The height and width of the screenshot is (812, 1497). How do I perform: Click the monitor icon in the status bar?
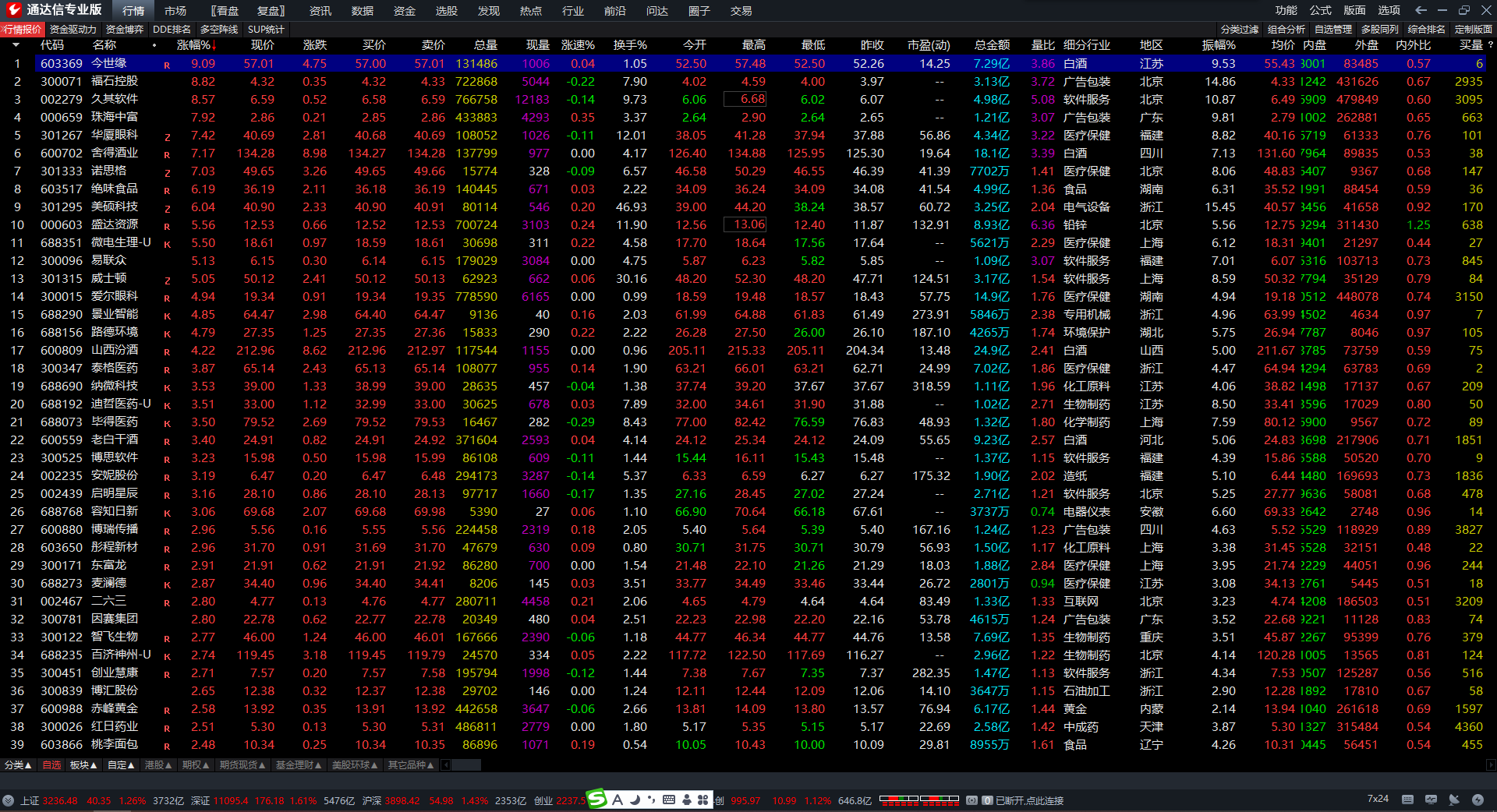click(x=1431, y=800)
